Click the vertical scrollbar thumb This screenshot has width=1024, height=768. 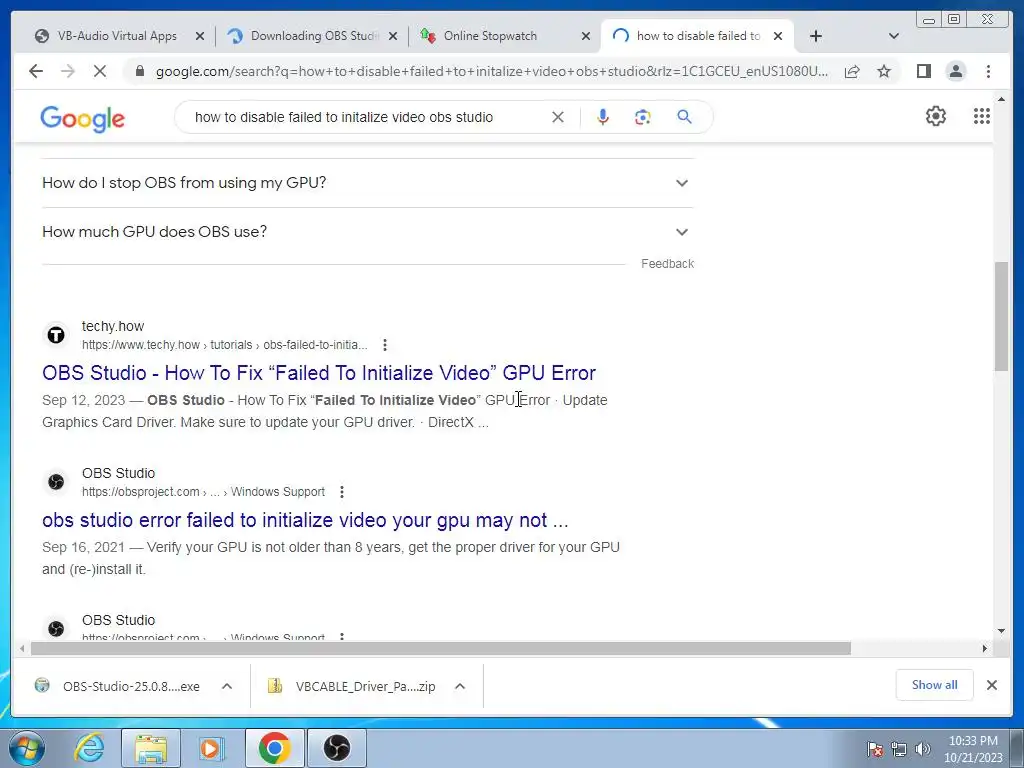[1001, 315]
